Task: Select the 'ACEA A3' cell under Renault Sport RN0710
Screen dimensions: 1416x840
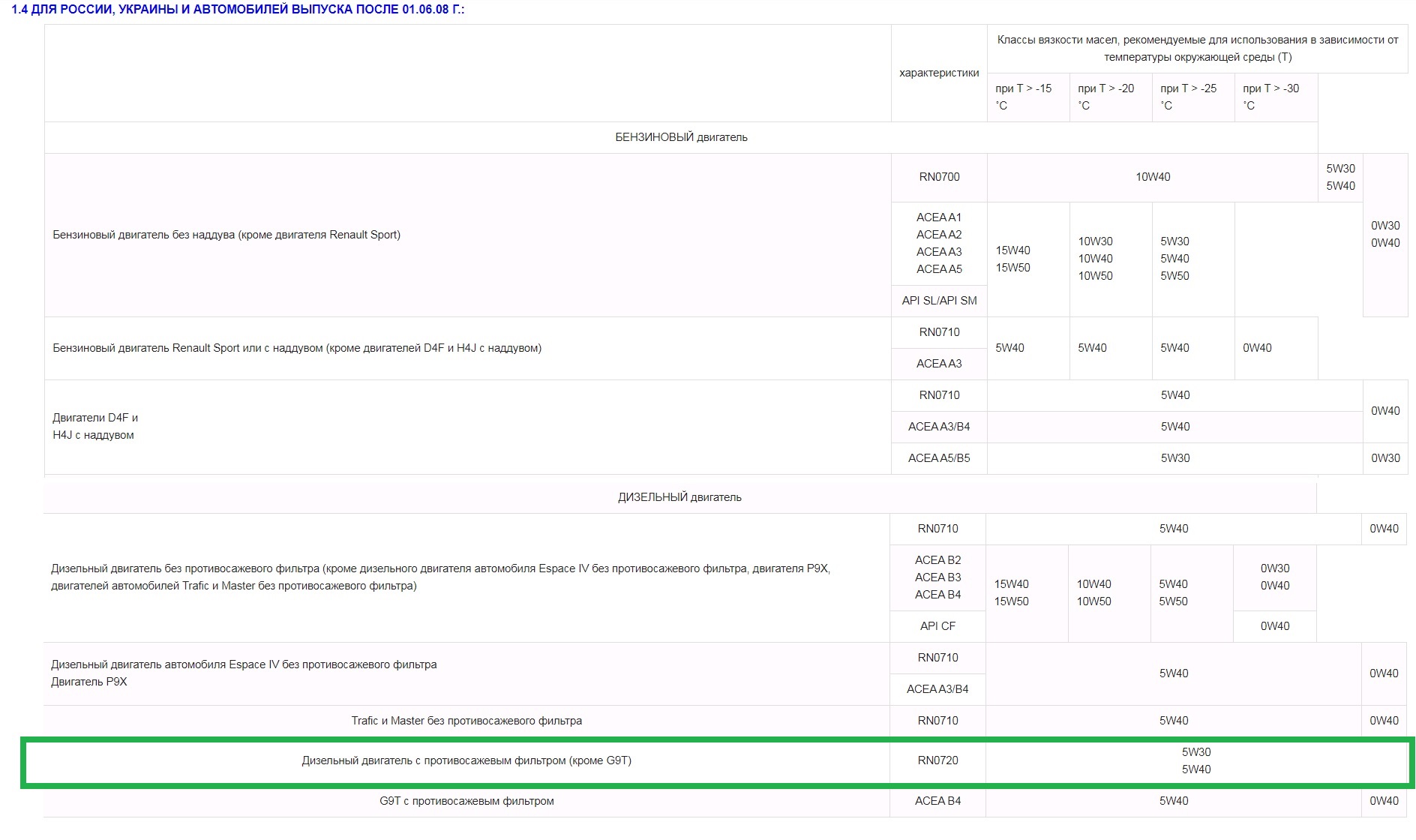Action: [x=939, y=364]
